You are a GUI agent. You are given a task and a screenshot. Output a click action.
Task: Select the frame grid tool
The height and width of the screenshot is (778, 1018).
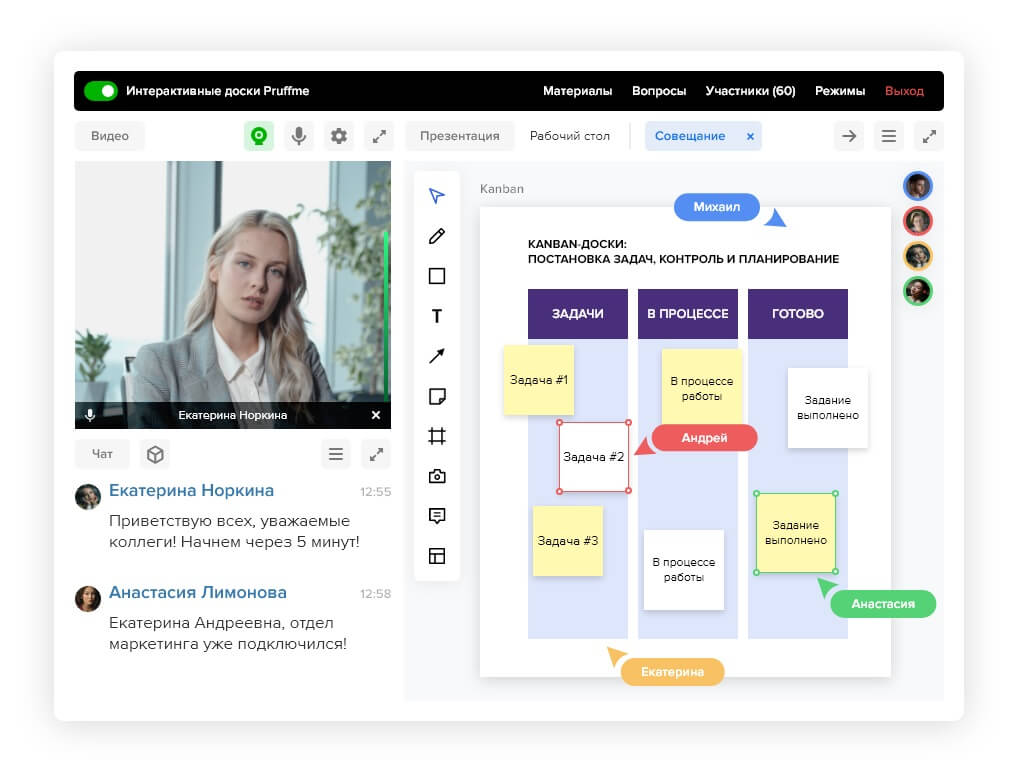[437, 436]
